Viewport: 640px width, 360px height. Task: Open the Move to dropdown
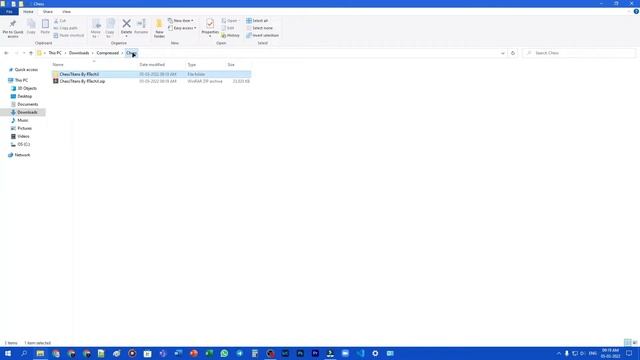(96, 29)
